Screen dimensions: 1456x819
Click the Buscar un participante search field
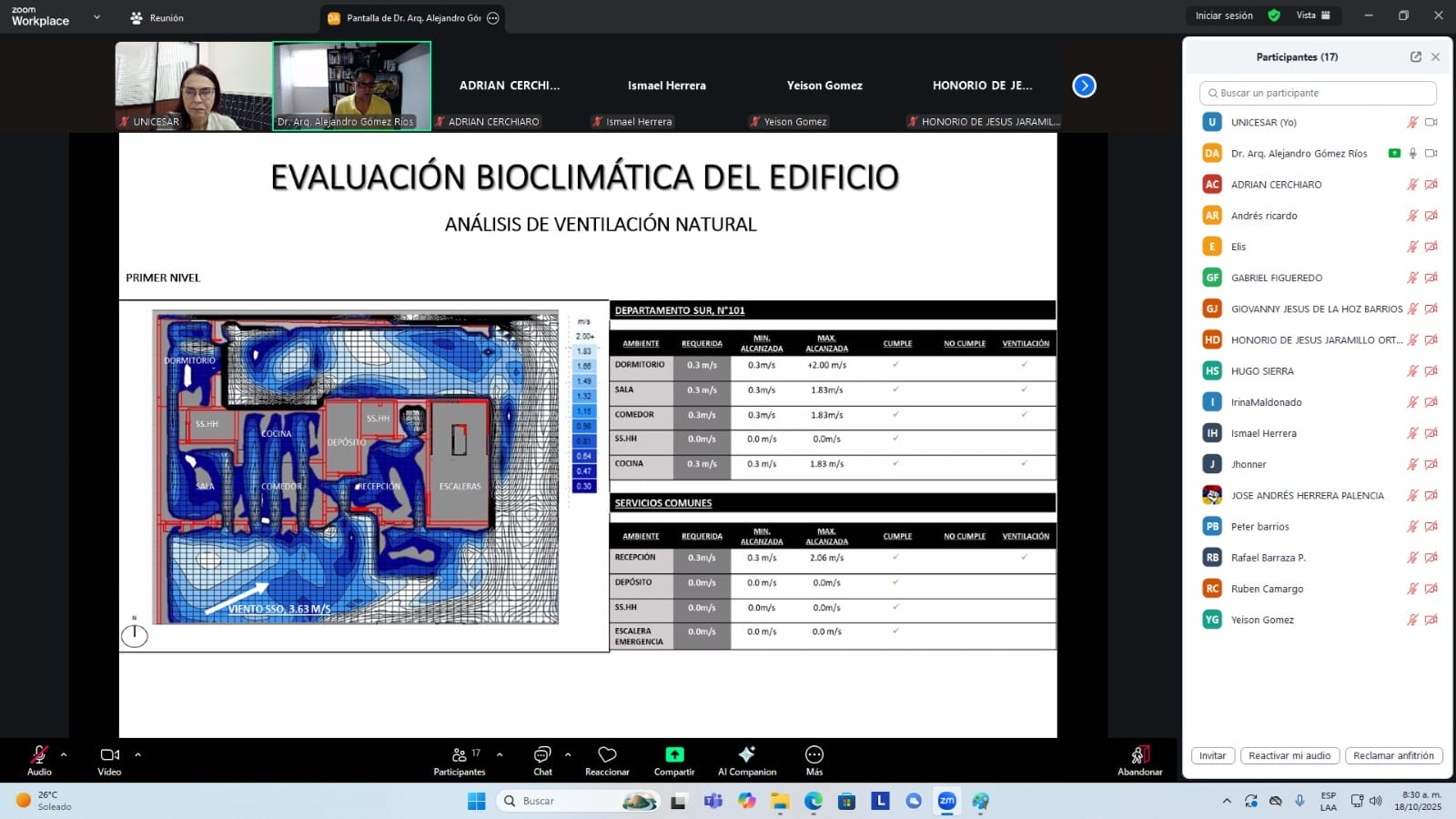click(1318, 93)
